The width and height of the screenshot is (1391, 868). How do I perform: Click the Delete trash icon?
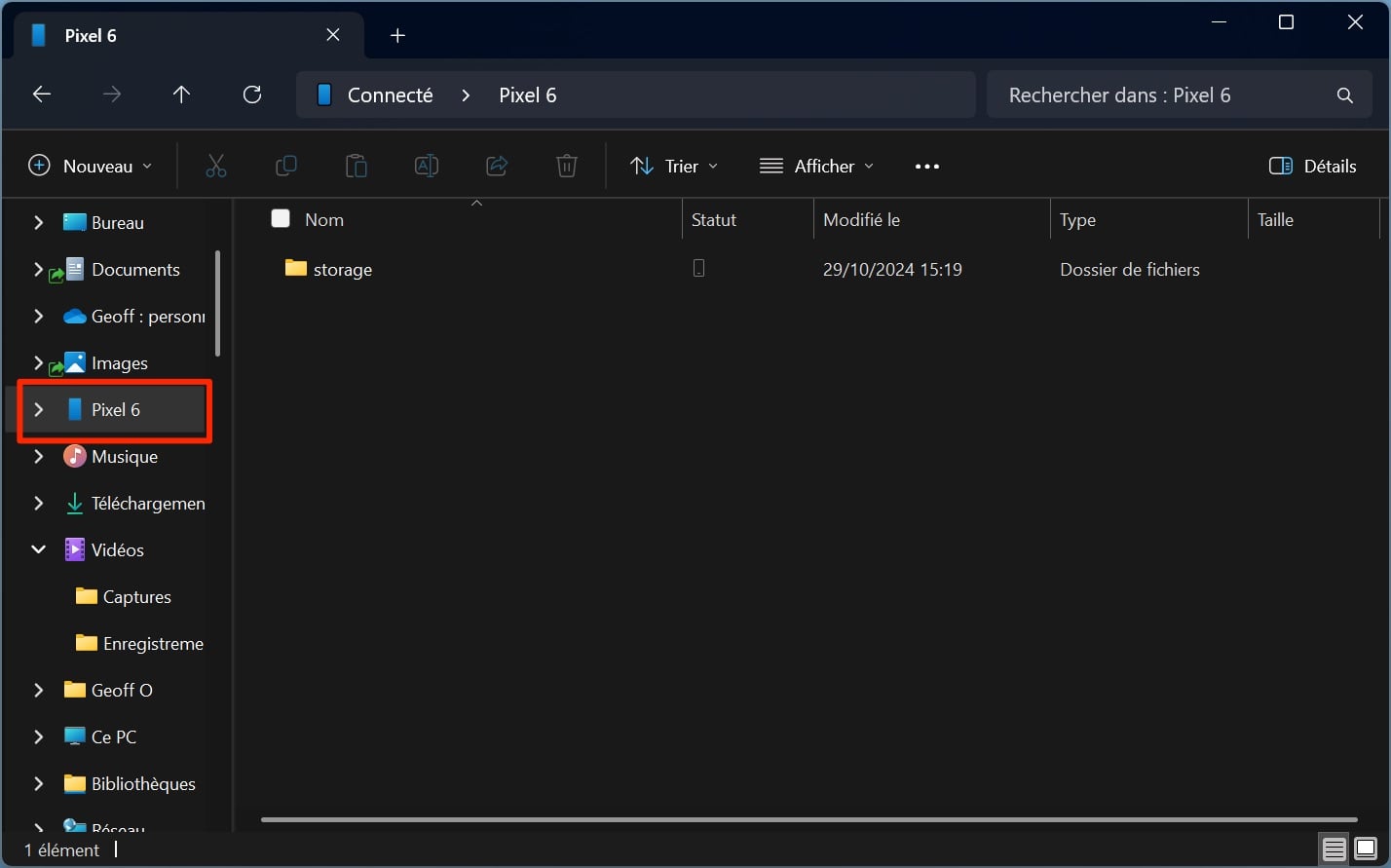click(x=567, y=167)
